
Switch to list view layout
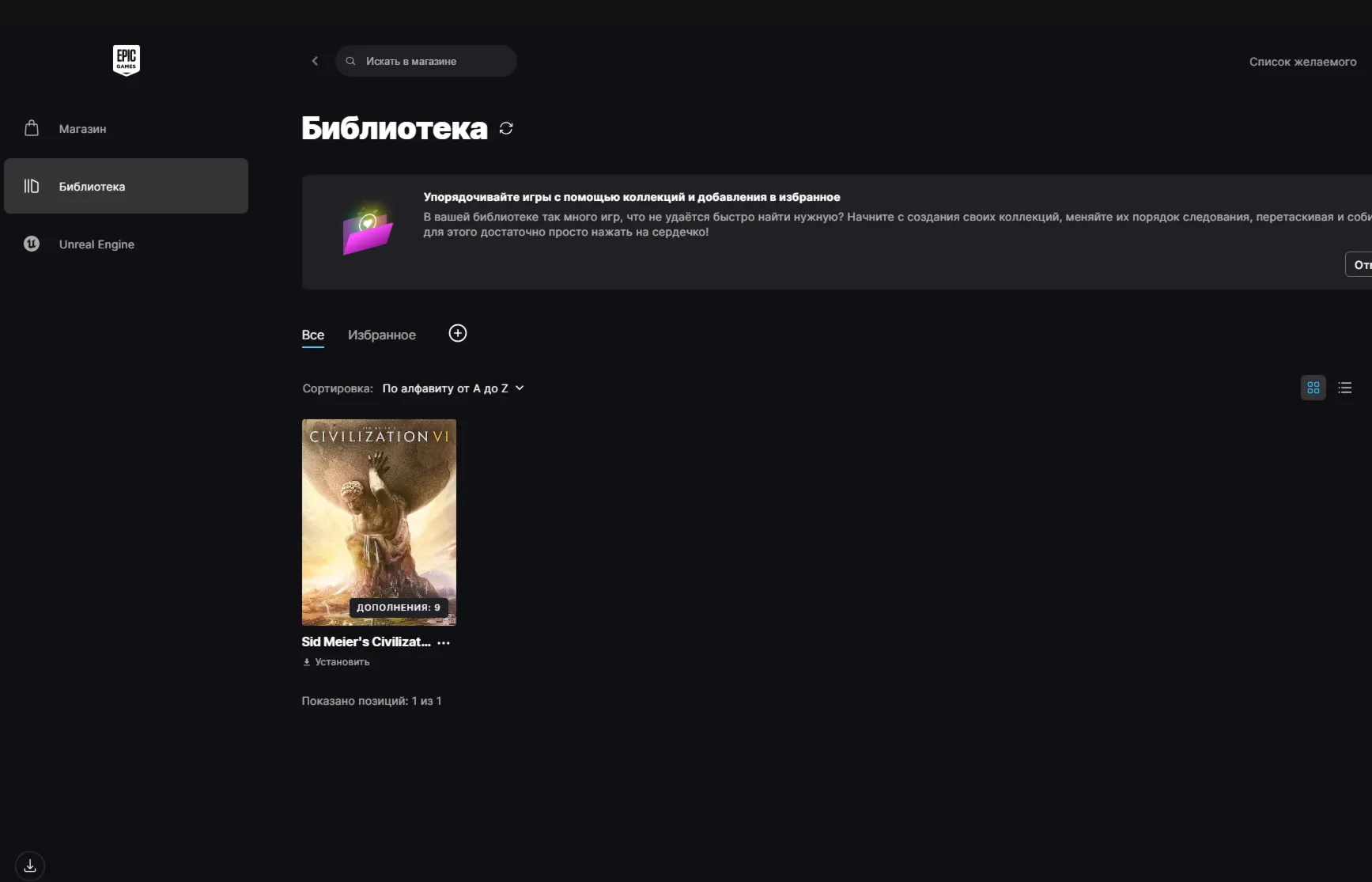pyautogui.click(x=1345, y=388)
